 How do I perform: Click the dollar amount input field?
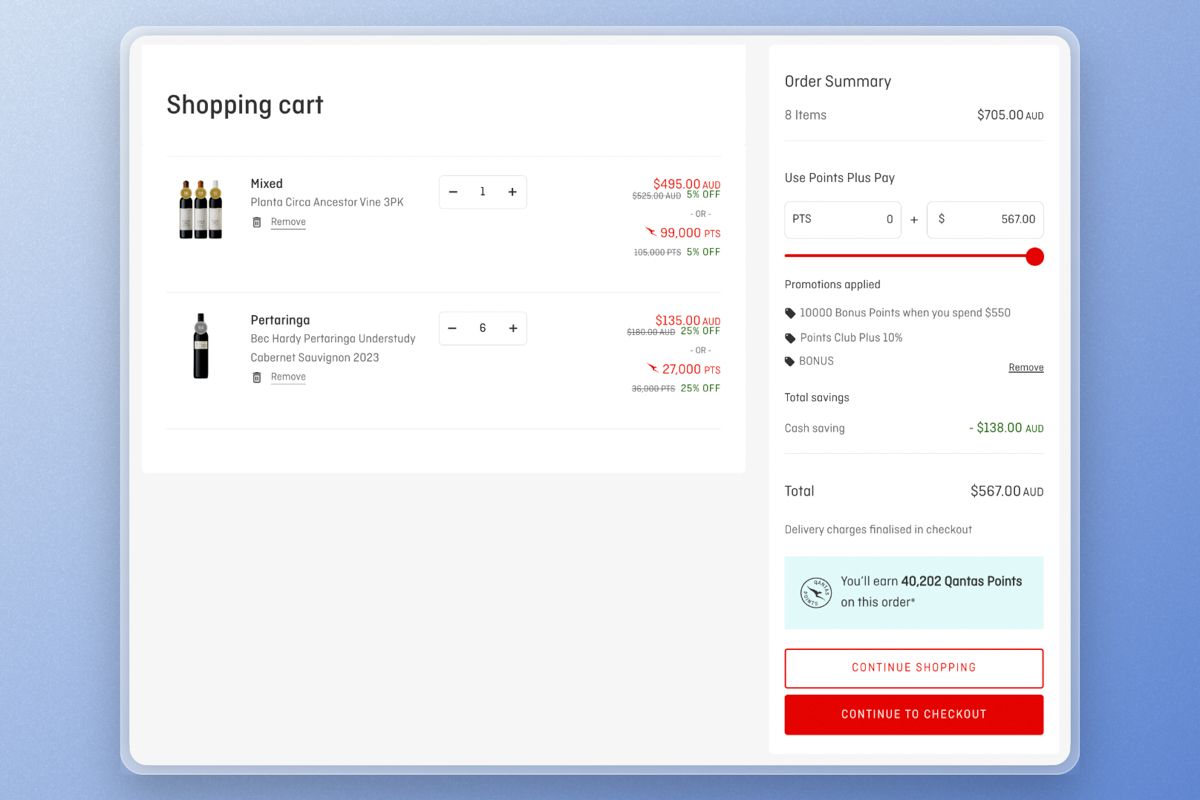point(985,219)
